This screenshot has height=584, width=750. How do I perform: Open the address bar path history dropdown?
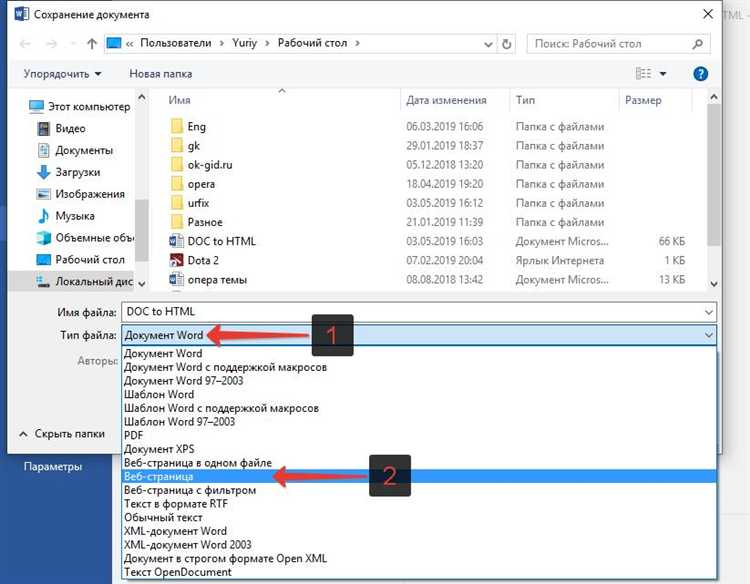coord(486,44)
